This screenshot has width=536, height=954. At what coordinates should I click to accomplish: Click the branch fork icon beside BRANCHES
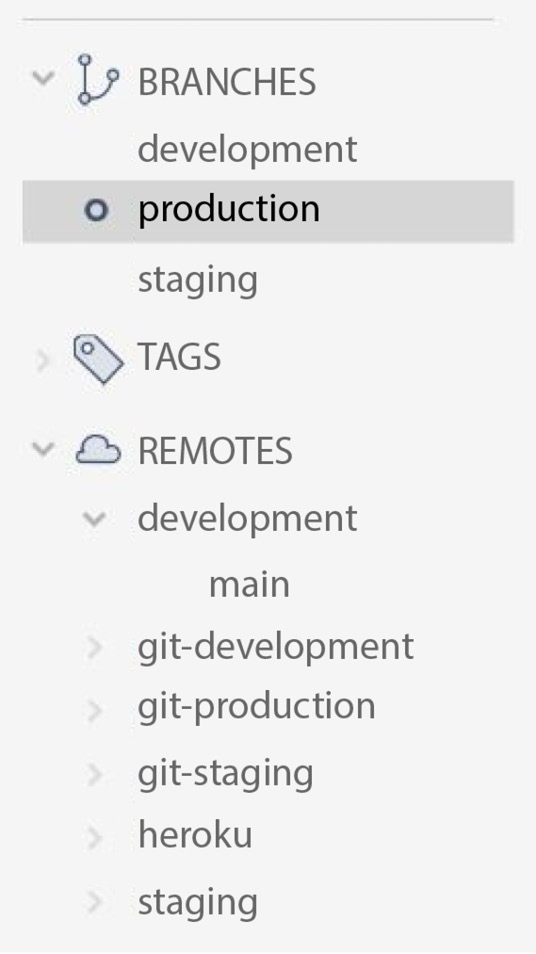(98, 80)
